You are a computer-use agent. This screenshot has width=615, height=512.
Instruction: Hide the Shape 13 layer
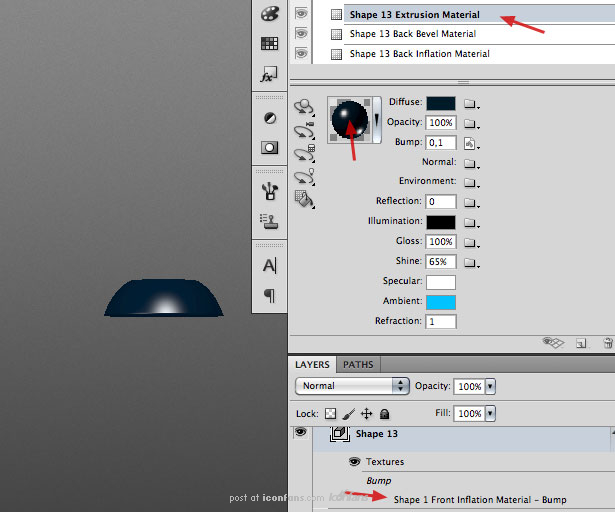click(301, 432)
